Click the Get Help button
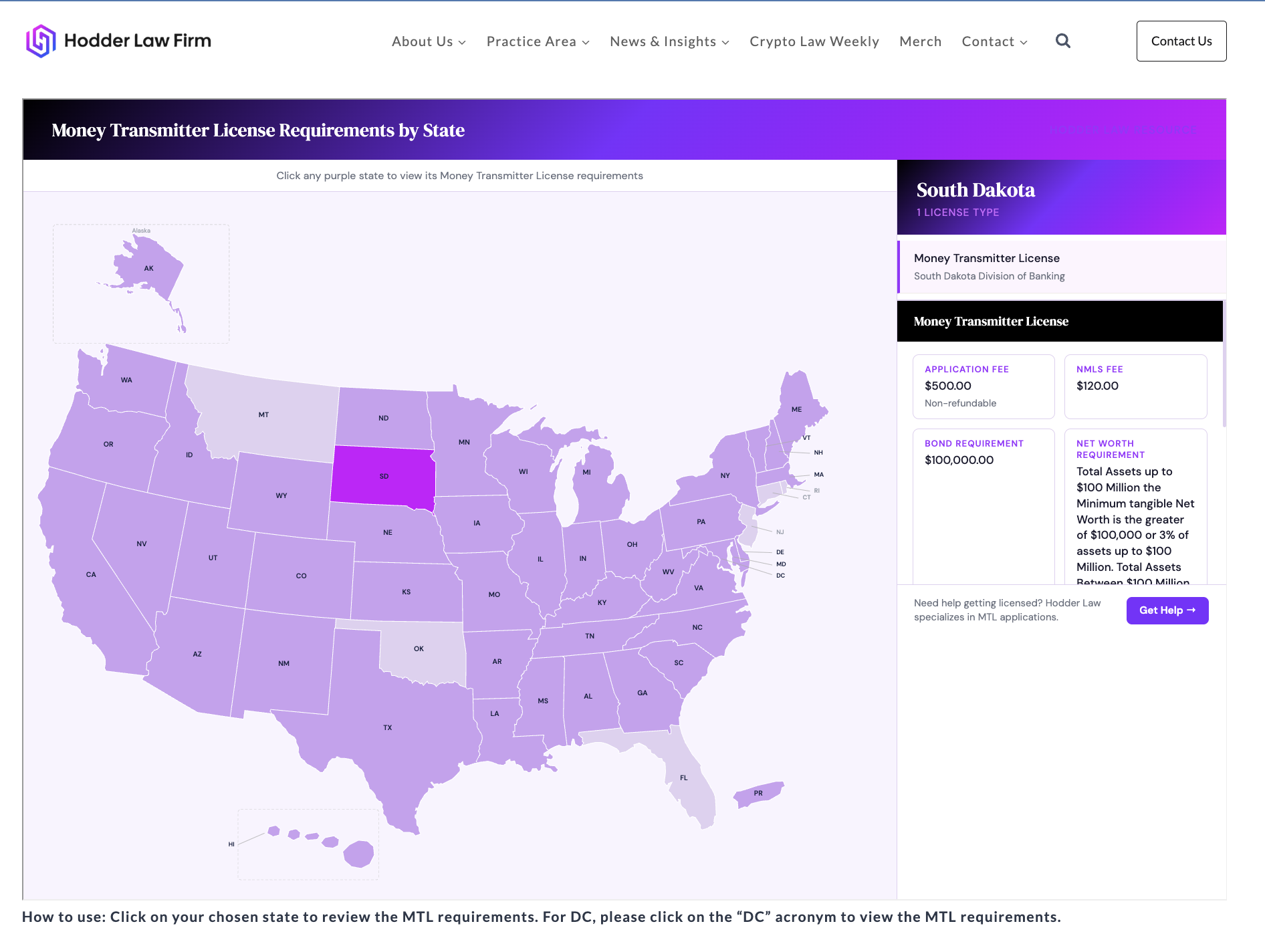The image size is (1265, 952). tap(1167, 610)
